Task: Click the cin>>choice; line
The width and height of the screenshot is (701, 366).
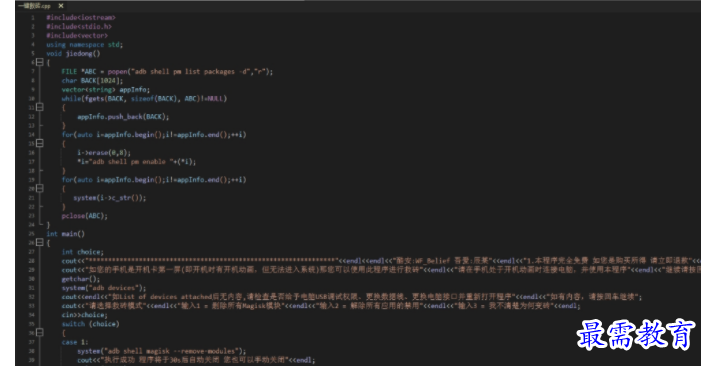Action: pyautogui.click(x=84, y=315)
